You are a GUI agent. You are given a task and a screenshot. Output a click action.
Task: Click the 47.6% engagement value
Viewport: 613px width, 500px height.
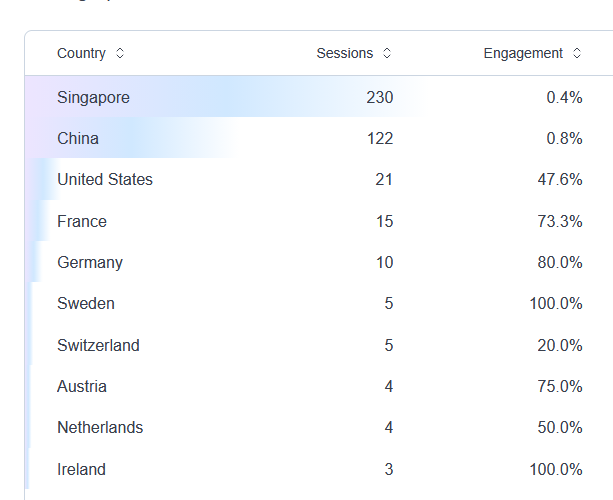pos(559,180)
